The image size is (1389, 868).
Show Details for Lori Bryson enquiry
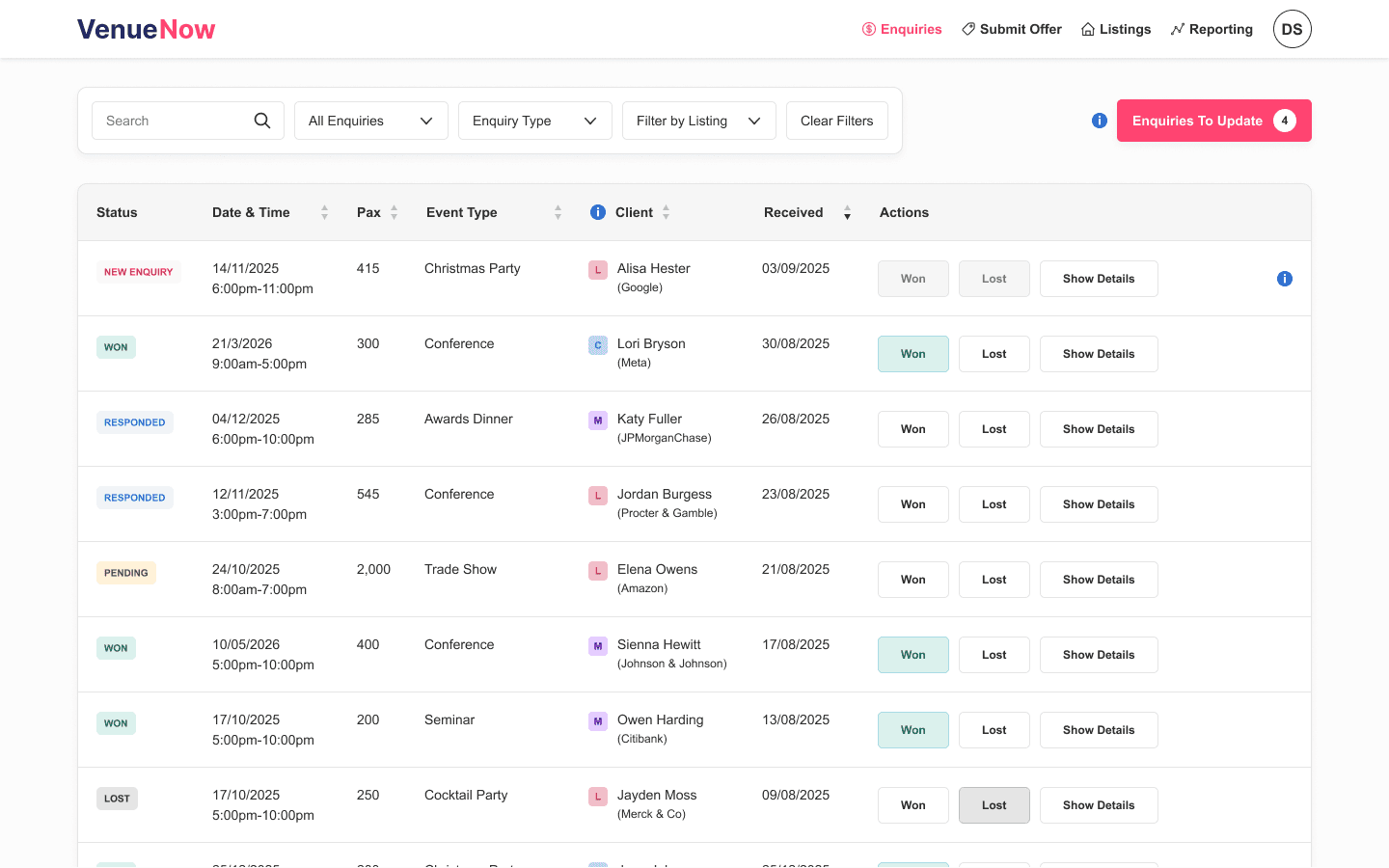[x=1099, y=354]
